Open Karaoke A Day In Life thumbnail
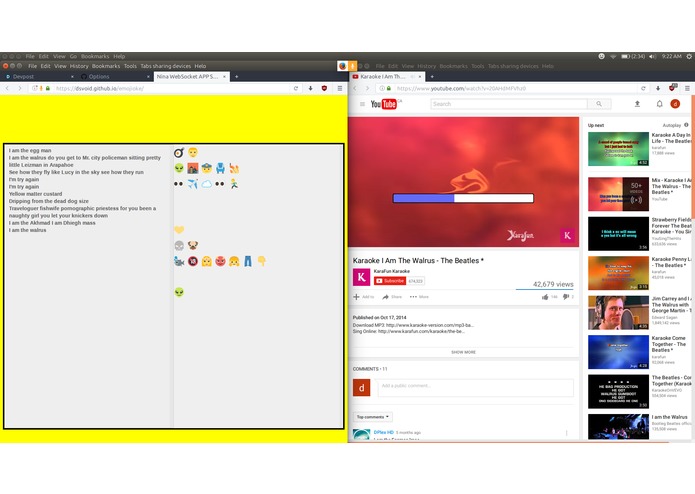Image resolution: width=695 pixels, height=494 pixels. pos(618,149)
